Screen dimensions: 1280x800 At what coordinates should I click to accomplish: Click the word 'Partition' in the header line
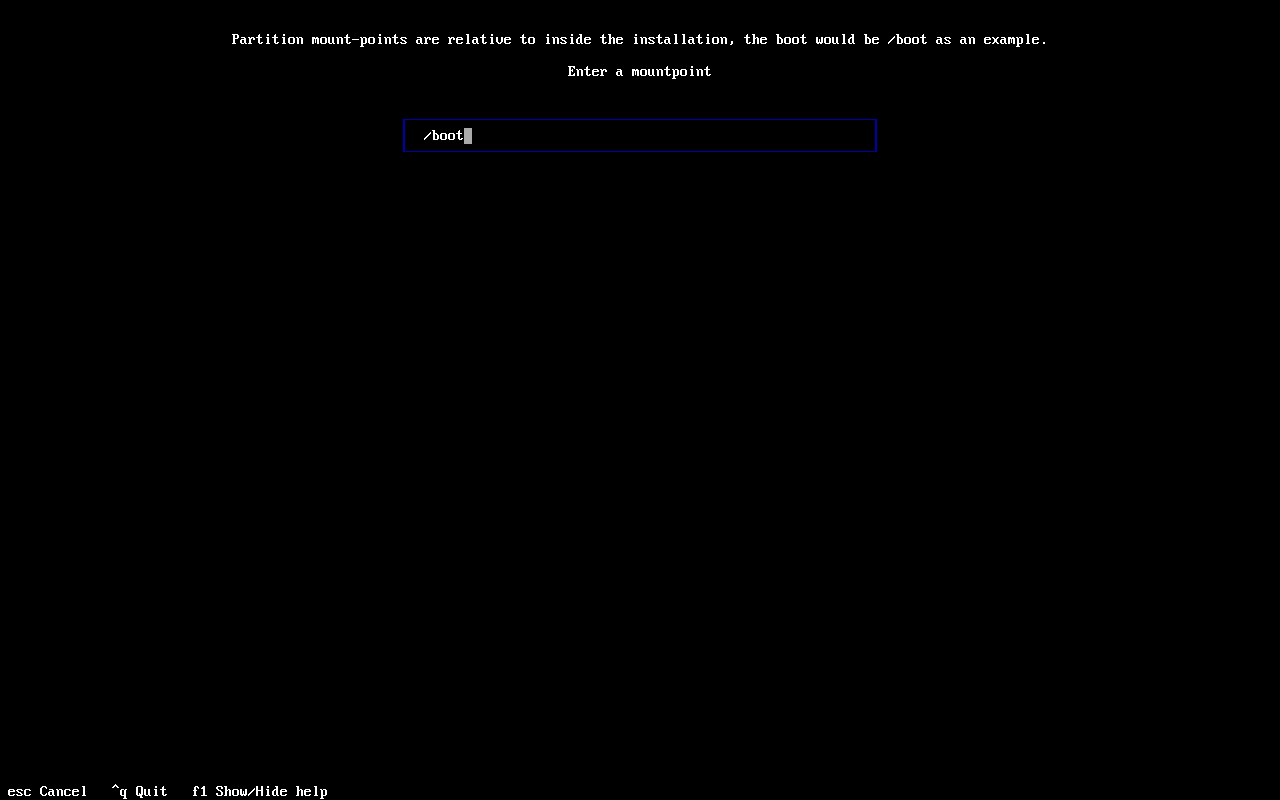pyautogui.click(x=267, y=39)
